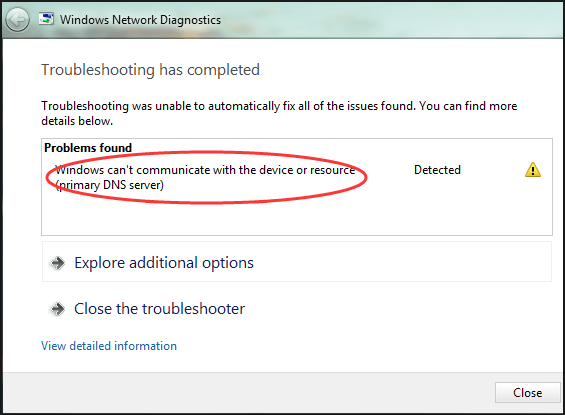The image size is (565, 415).
Task: Click the Windows Network Diagnostics title text
Action: [x=140, y=20]
